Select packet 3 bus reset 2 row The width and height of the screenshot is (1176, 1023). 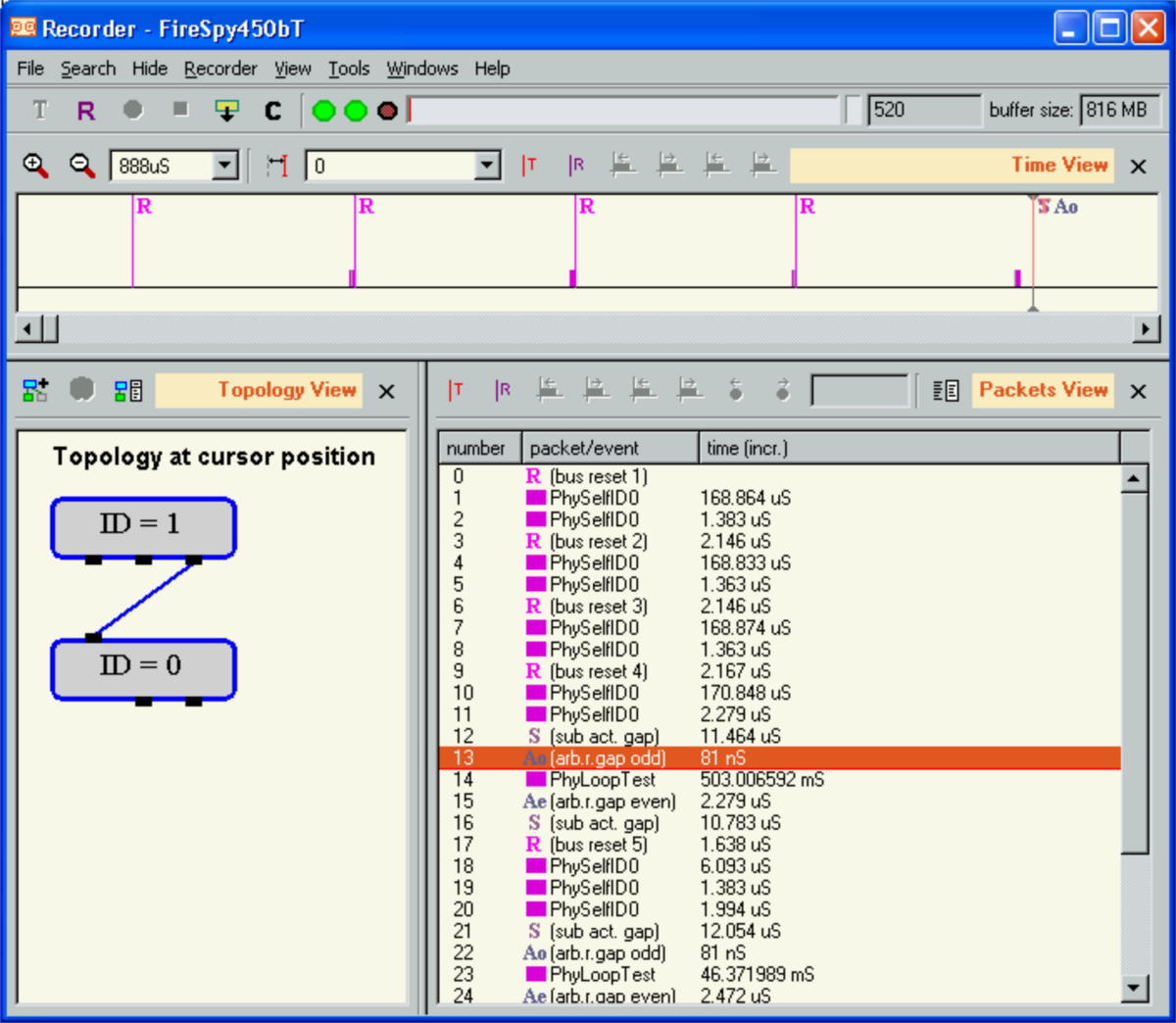pyautogui.click(x=779, y=541)
